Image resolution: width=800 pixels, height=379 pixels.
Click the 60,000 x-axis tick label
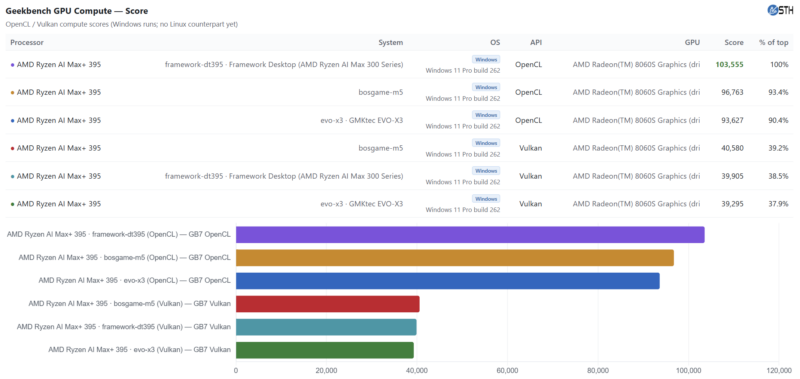[507, 371]
